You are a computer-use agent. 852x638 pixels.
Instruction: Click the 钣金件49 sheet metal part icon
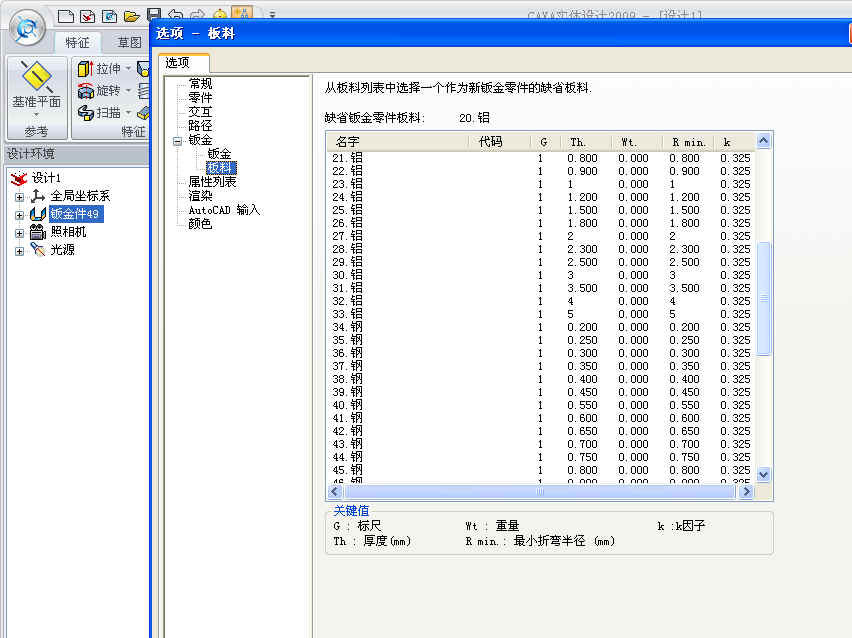[38, 214]
